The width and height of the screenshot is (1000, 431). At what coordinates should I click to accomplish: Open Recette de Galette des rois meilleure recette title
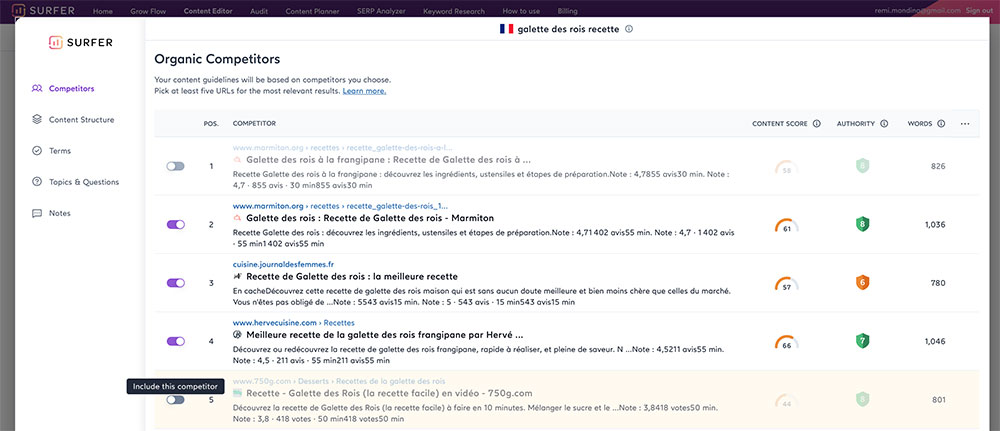tap(352, 277)
